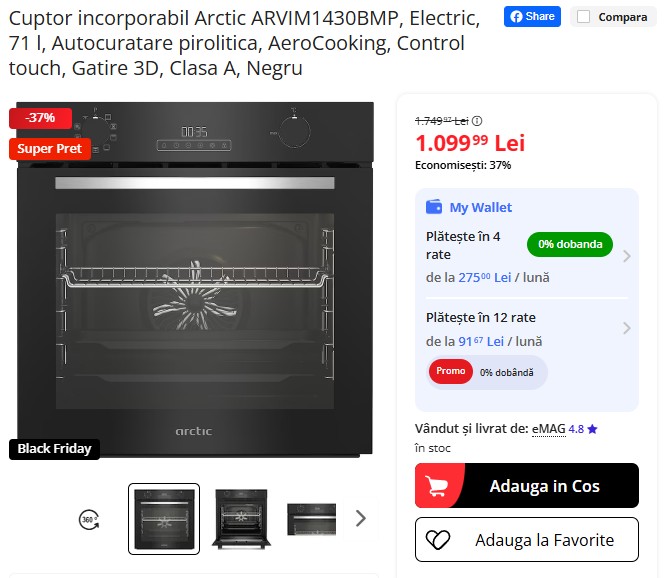The height and width of the screenshot is (578, 671).
Task: Click the heart favorite icon
Action: pyautogui.click(x=438, y=540)
